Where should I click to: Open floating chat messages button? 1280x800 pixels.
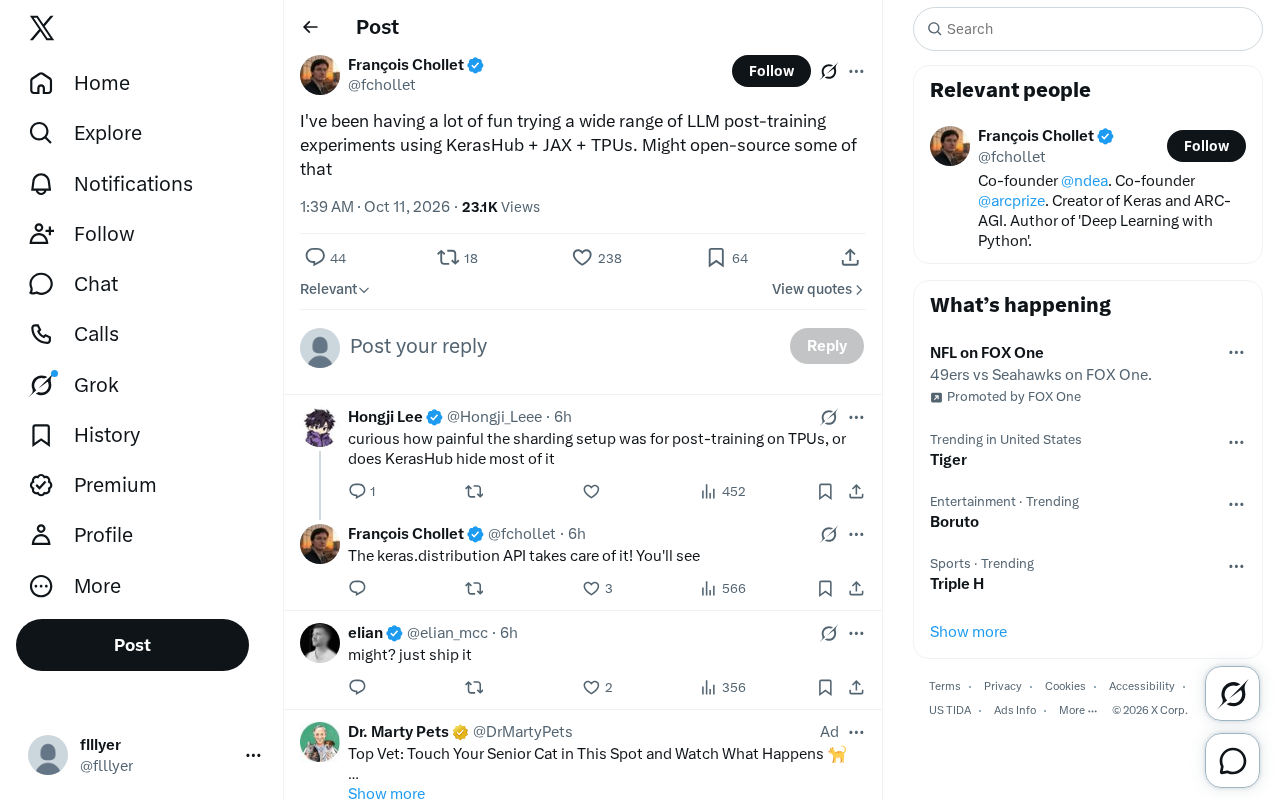click(x=1233, y=761)
